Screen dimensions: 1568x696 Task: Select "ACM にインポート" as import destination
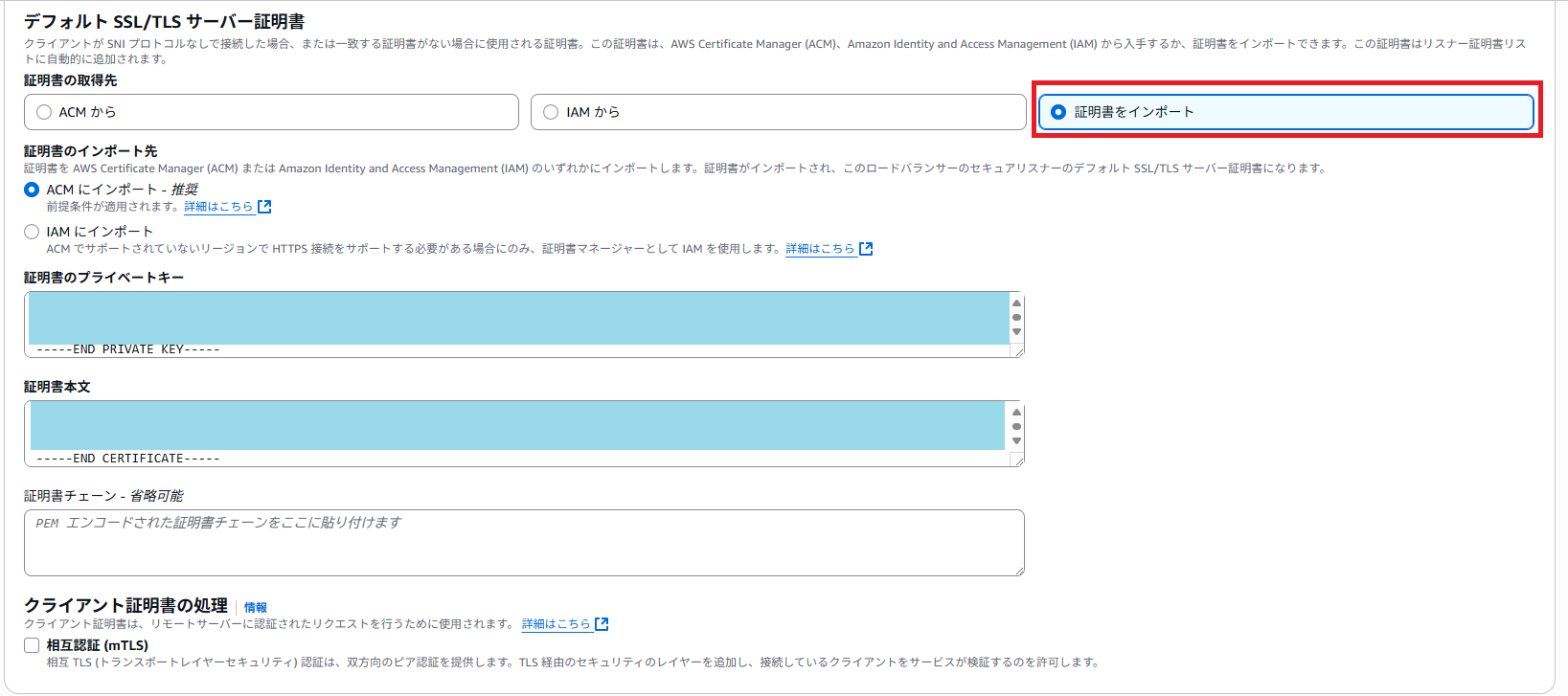click(32, 190)
